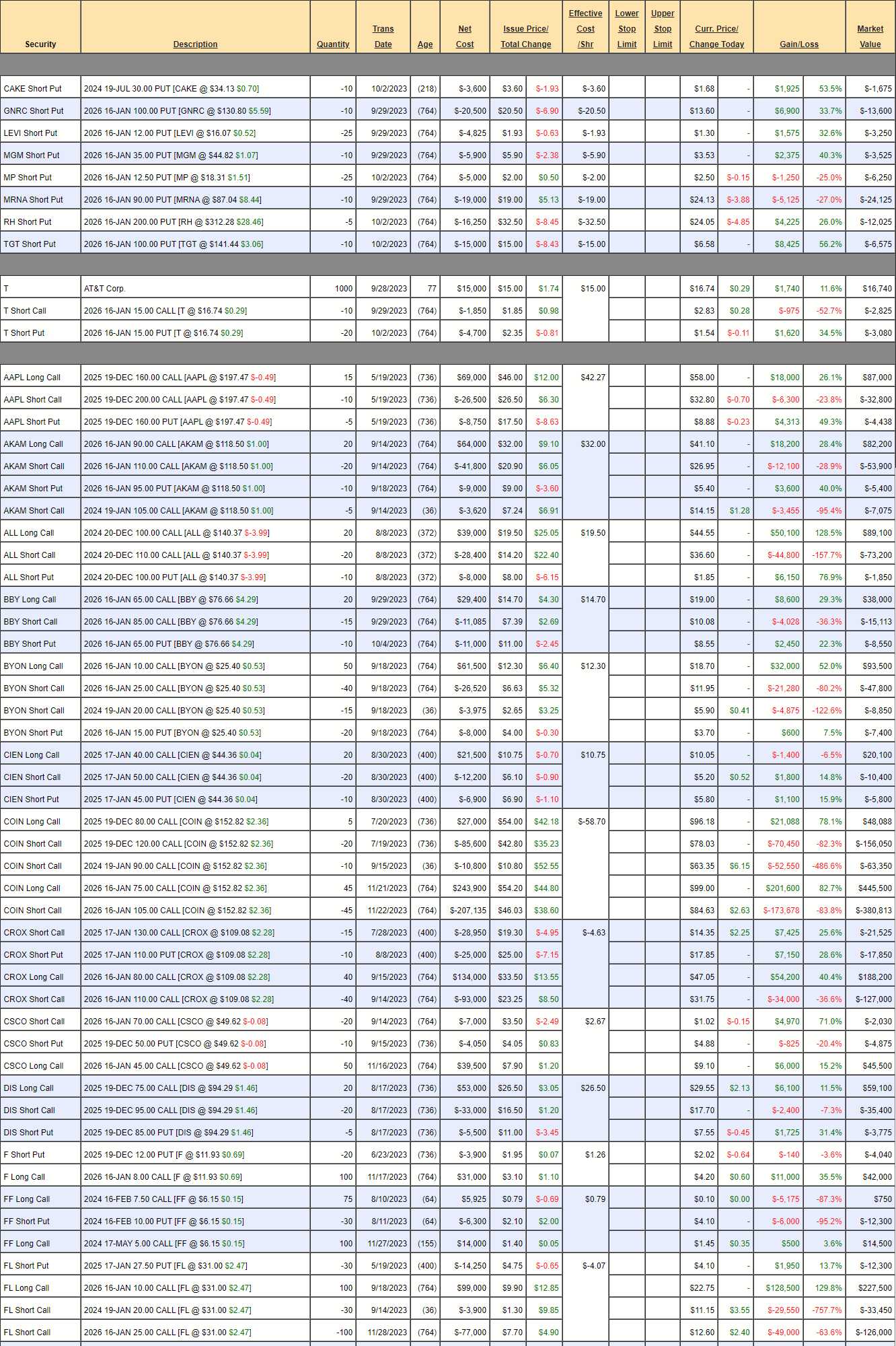
Task: Click the Issue Price/Total Change header
Action: click(525, 36)
